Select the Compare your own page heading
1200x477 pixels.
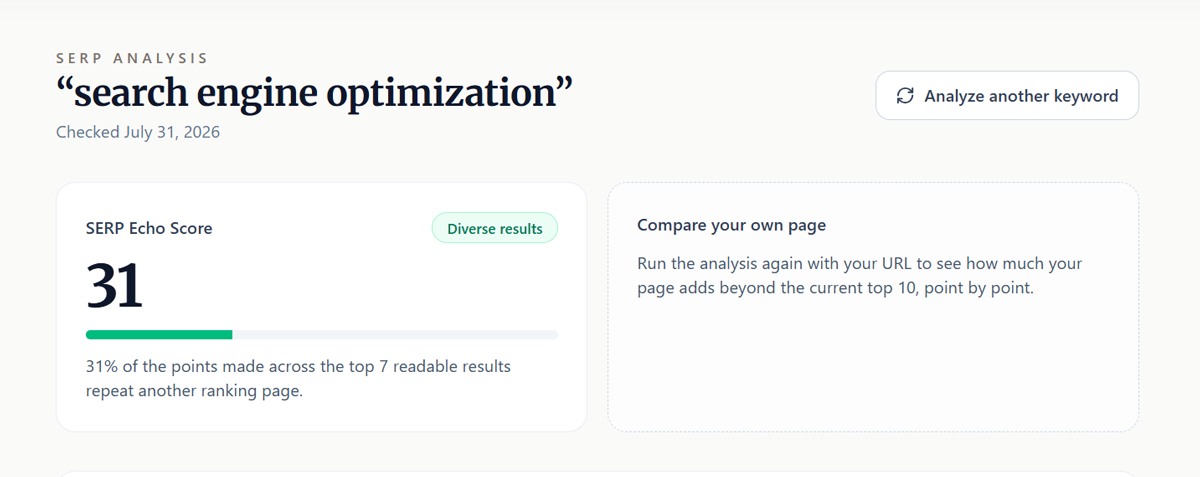731,225
